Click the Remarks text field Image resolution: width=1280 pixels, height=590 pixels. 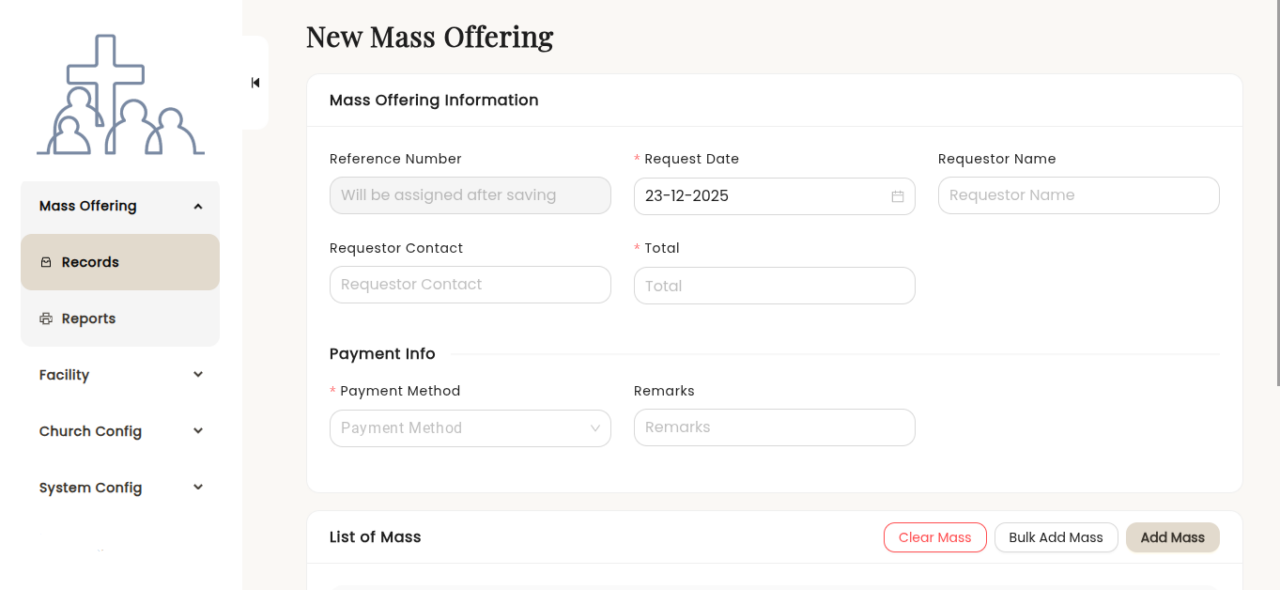(774, 427)
